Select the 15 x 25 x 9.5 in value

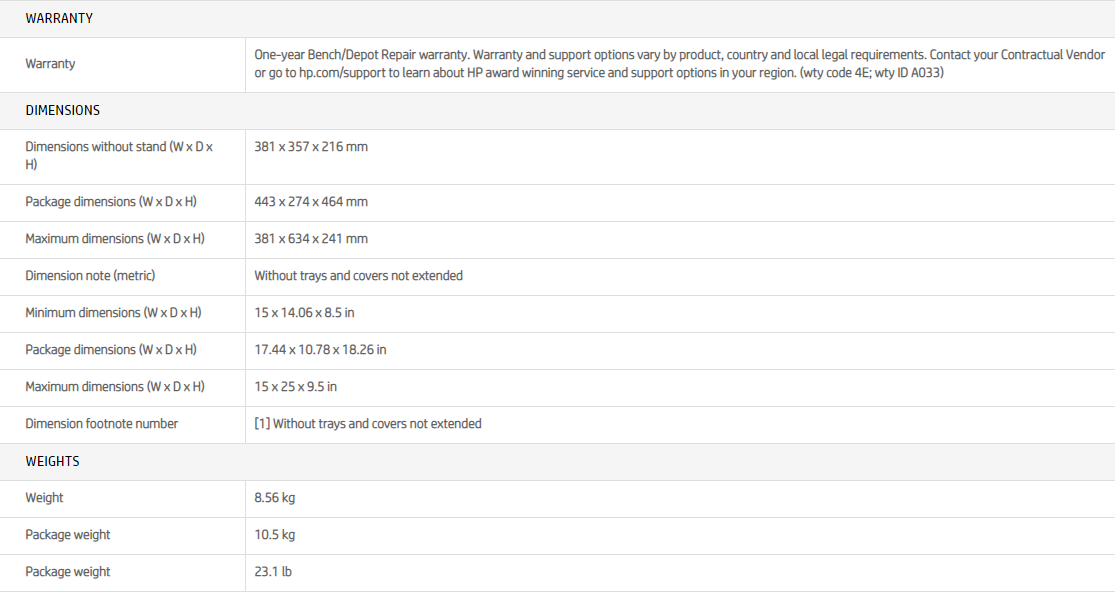click(295, 387)
